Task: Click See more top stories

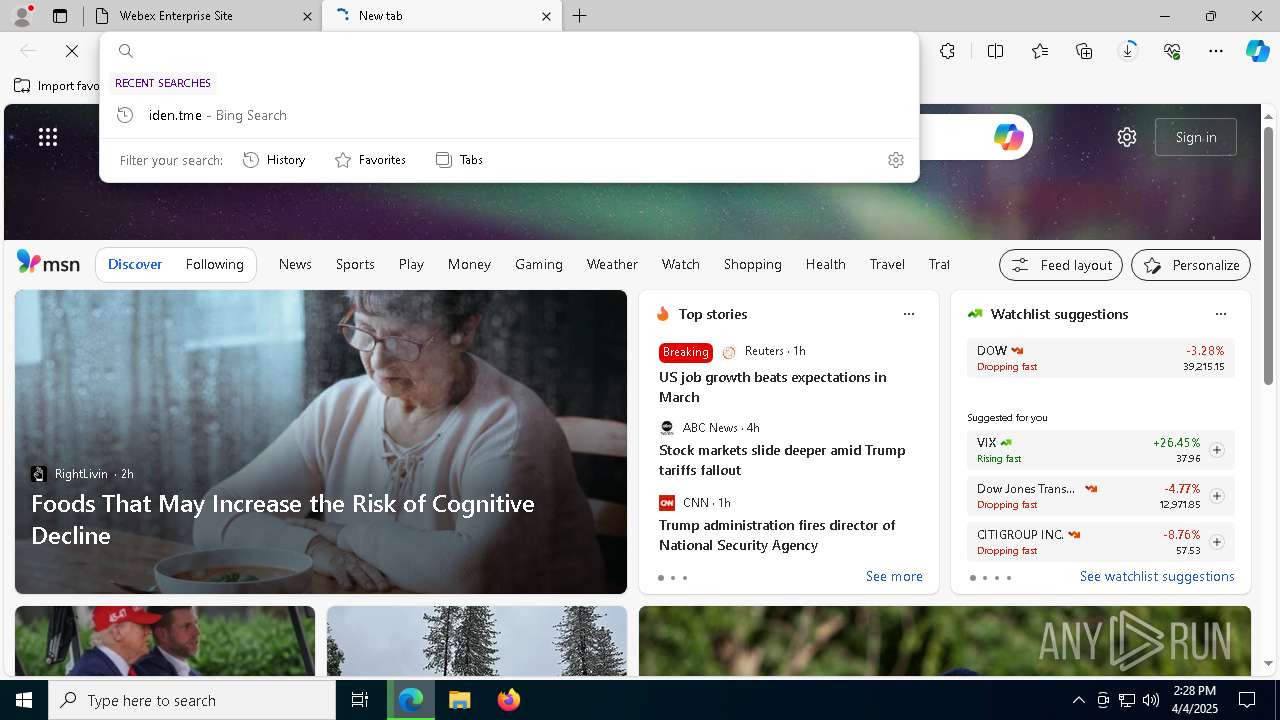Action: [894, 576]
